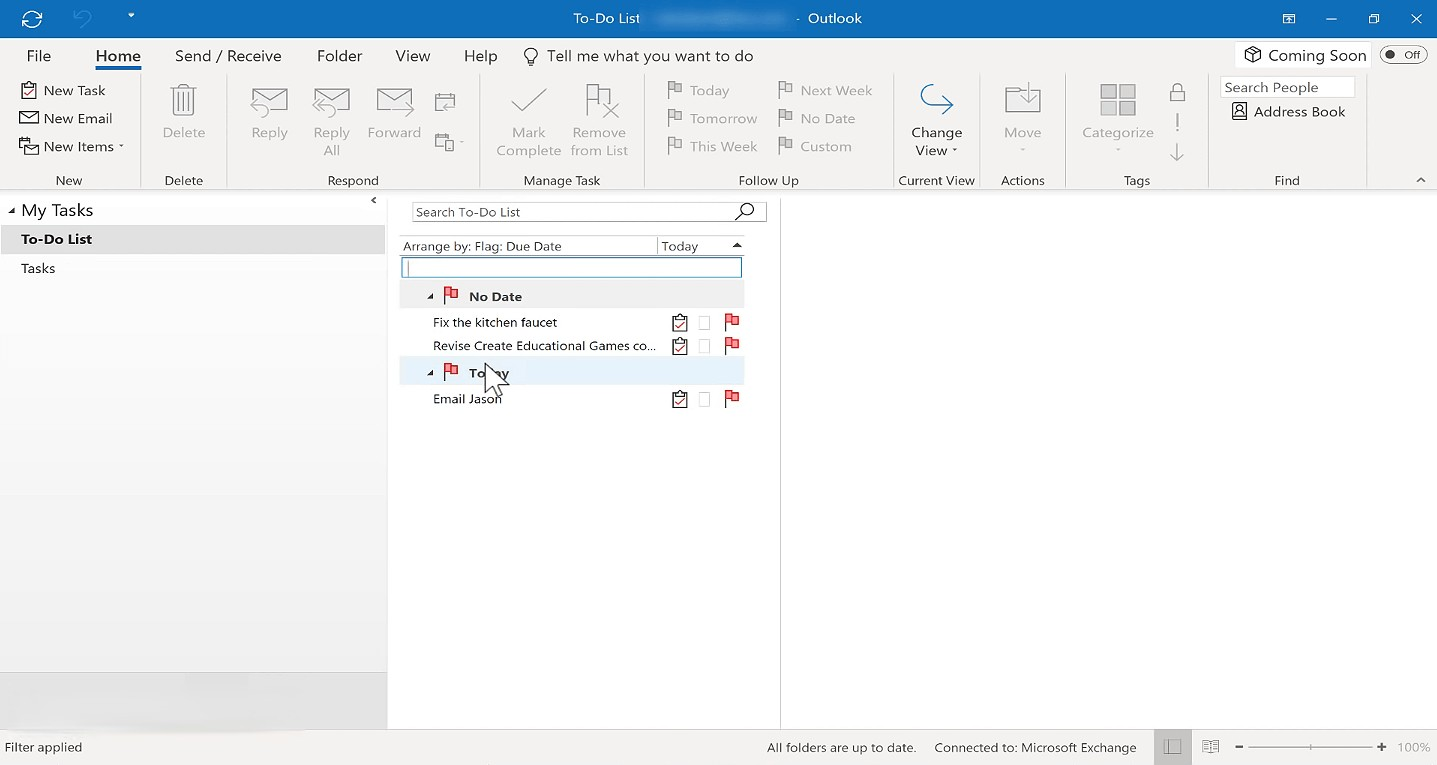Open the Quick Access Toolbar customize dropdown
The height and width of the screenshot is (765, 1437).
(x=131, y=16)
